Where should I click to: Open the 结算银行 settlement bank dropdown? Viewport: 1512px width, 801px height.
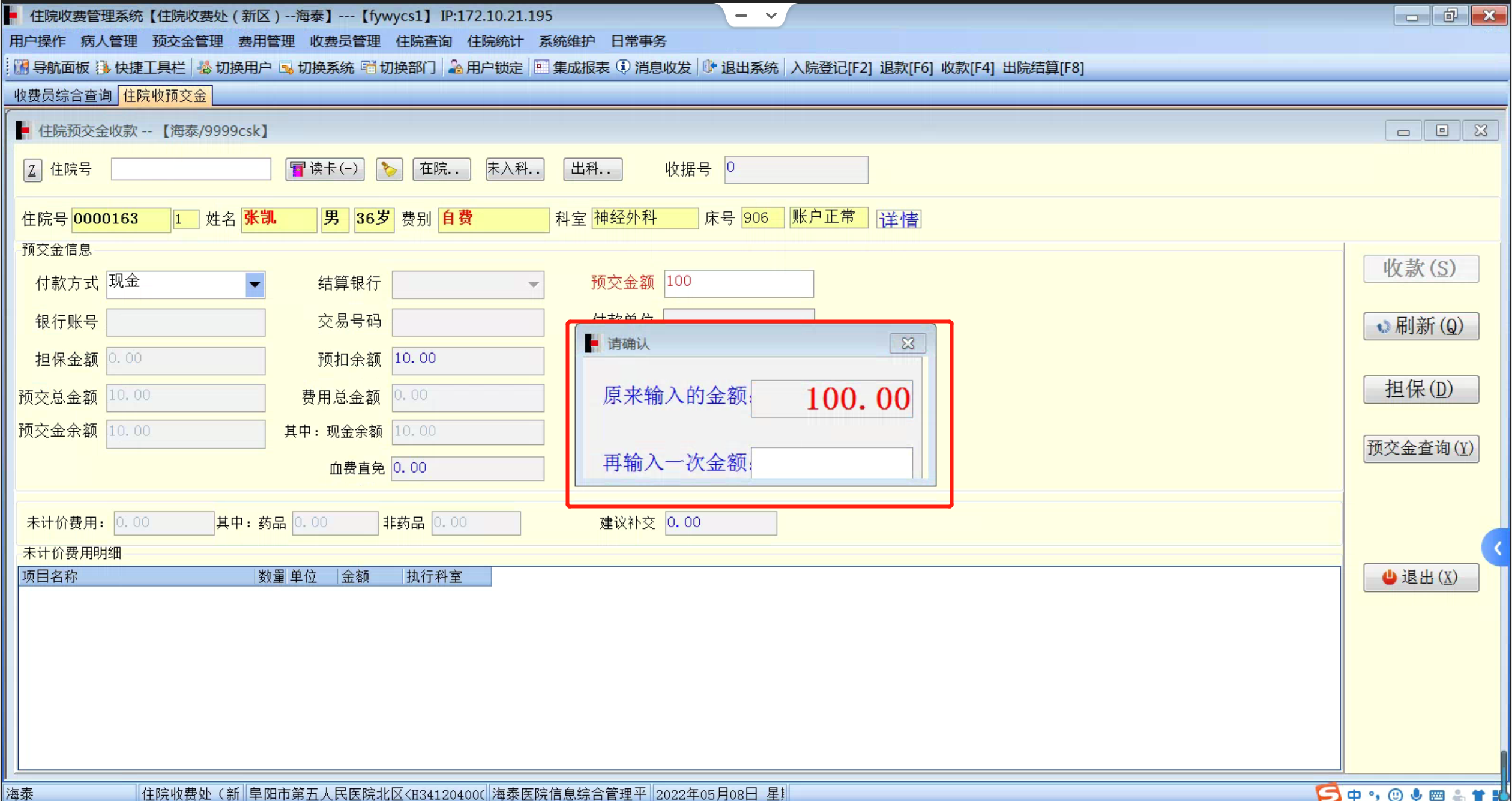533,285
